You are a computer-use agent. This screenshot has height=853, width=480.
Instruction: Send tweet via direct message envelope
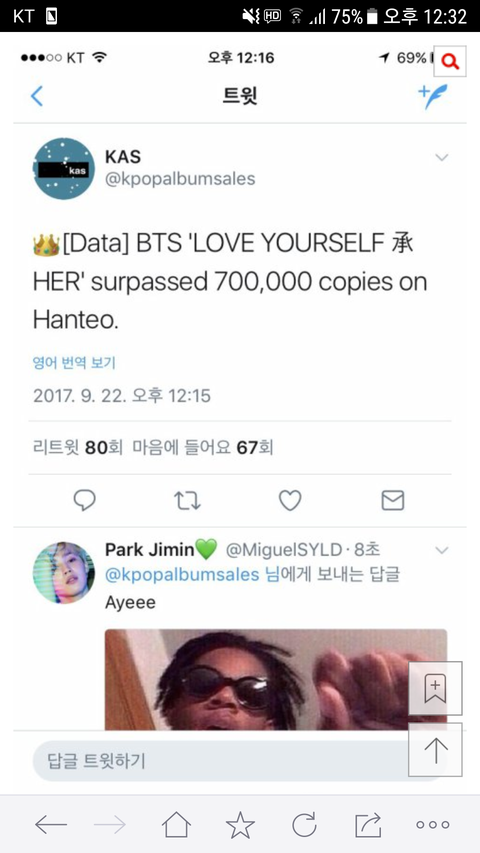coord(392,500)
